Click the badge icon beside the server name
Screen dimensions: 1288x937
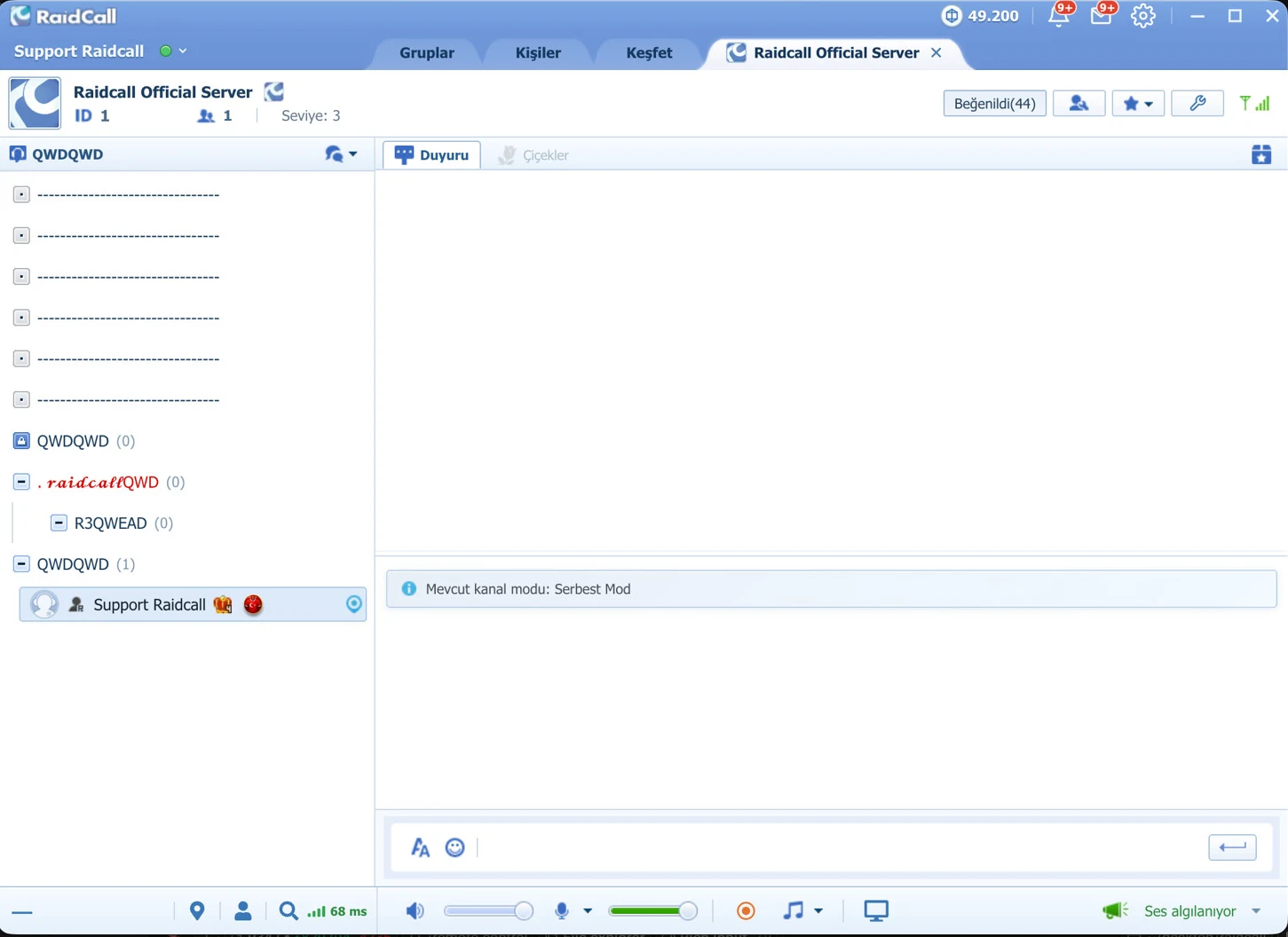pyautogui.click(x=274, y=91)
